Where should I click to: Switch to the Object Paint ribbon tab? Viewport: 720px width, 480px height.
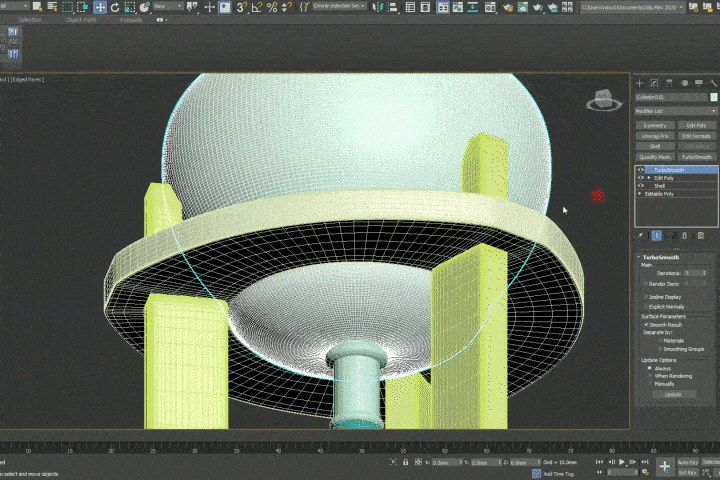[80, 20]
